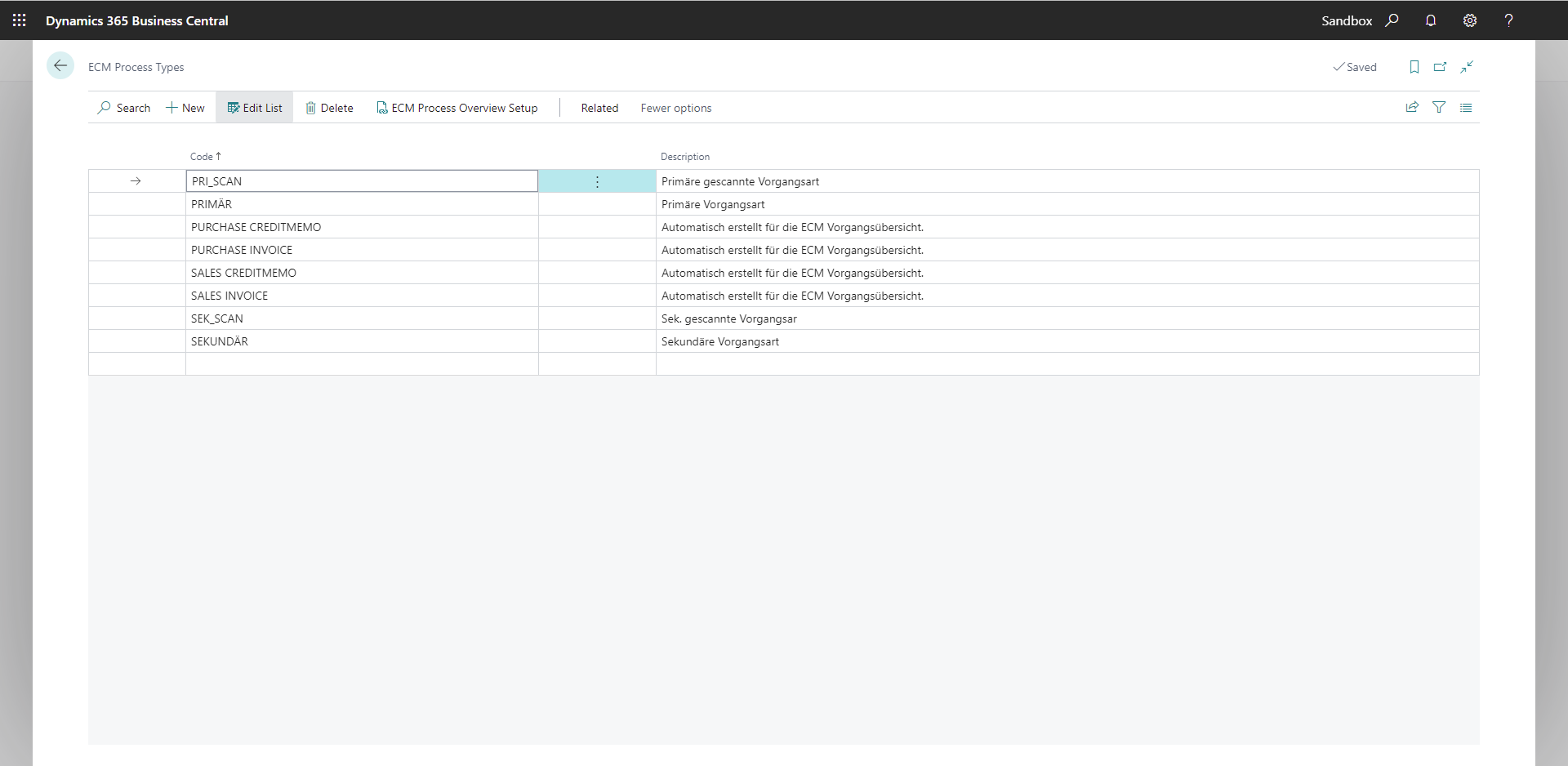Open the Related menu

click(599, 108)
